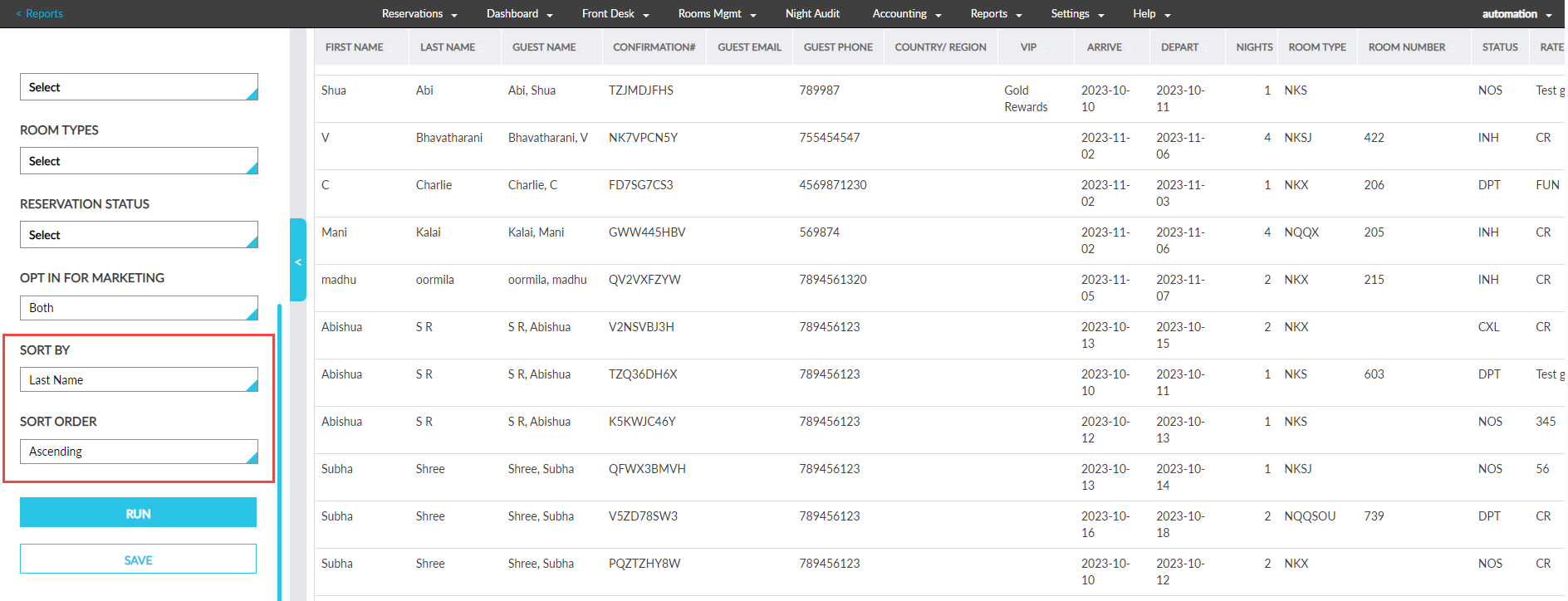Select confirmation number QFWX3BMVH
This screenshot has width=1568, height=601.
click(647, 469)
